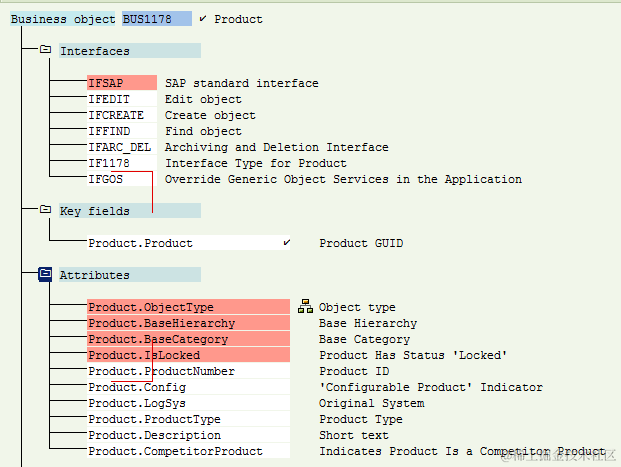The image size is (621, 467).
Task: Click "Product Has Status 'Locked'" text
Action: 413,355
